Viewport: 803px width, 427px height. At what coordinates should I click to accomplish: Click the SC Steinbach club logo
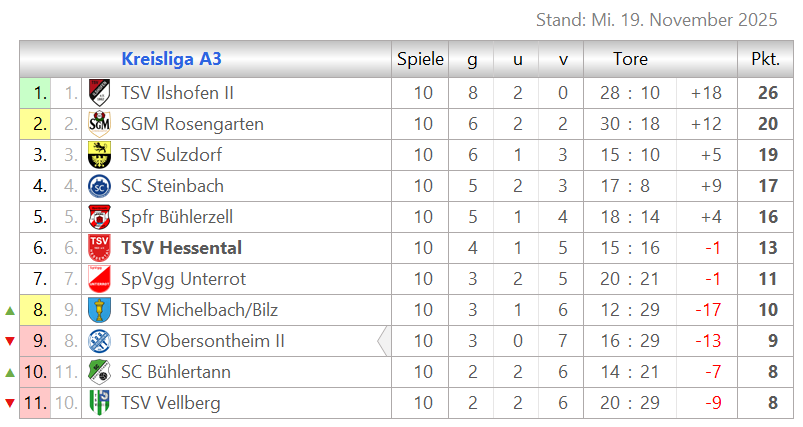coord(99,186)
